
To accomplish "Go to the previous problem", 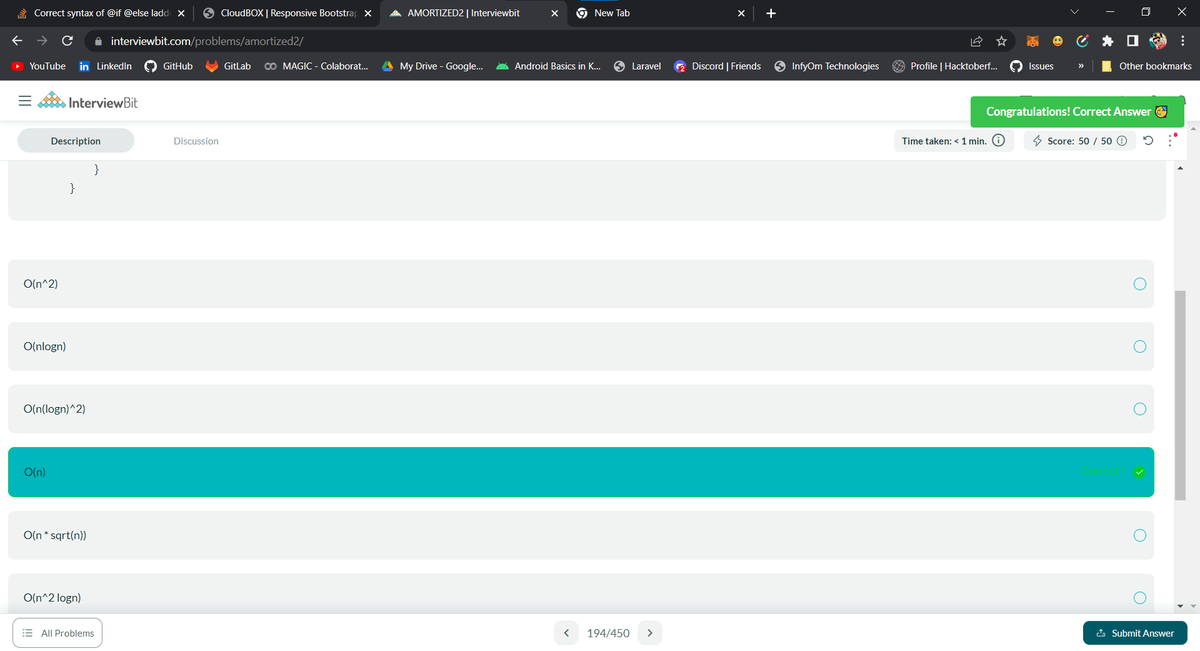I will (x=567, y=633).
